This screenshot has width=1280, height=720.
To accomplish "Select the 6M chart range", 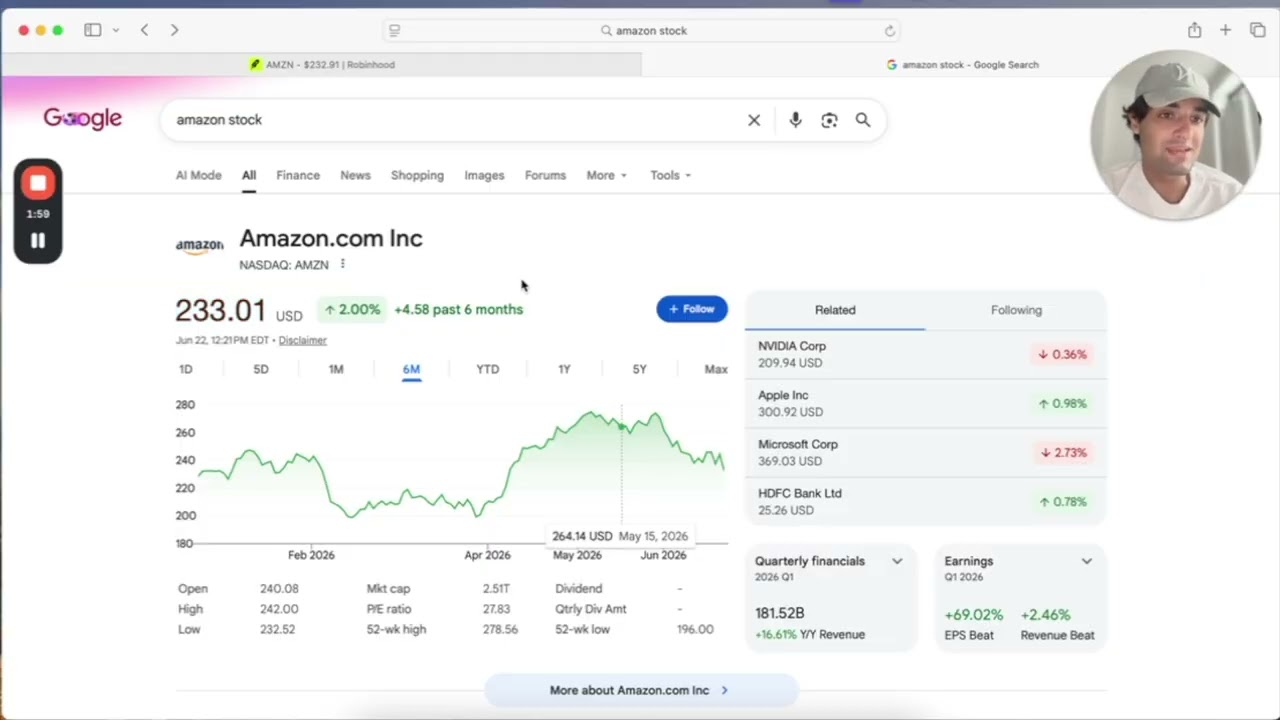I will pyautogui.click(x=411, y=369).
